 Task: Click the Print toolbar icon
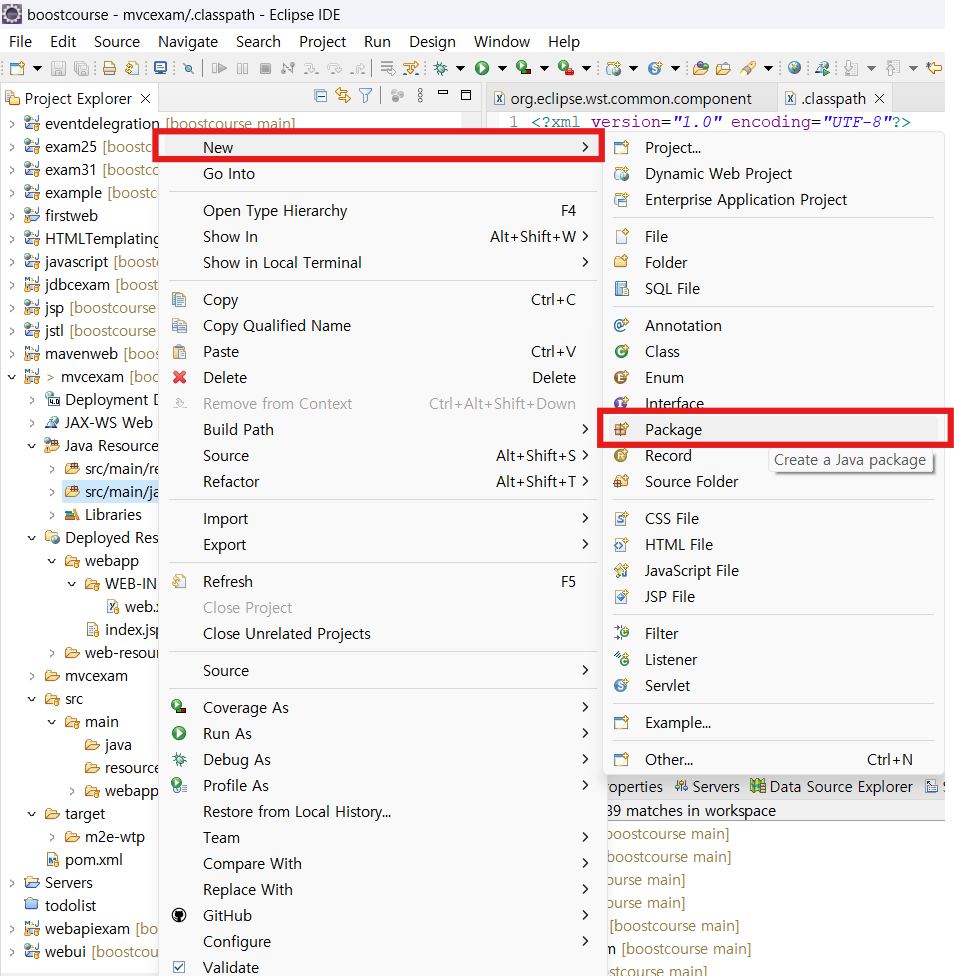(109, 68)
